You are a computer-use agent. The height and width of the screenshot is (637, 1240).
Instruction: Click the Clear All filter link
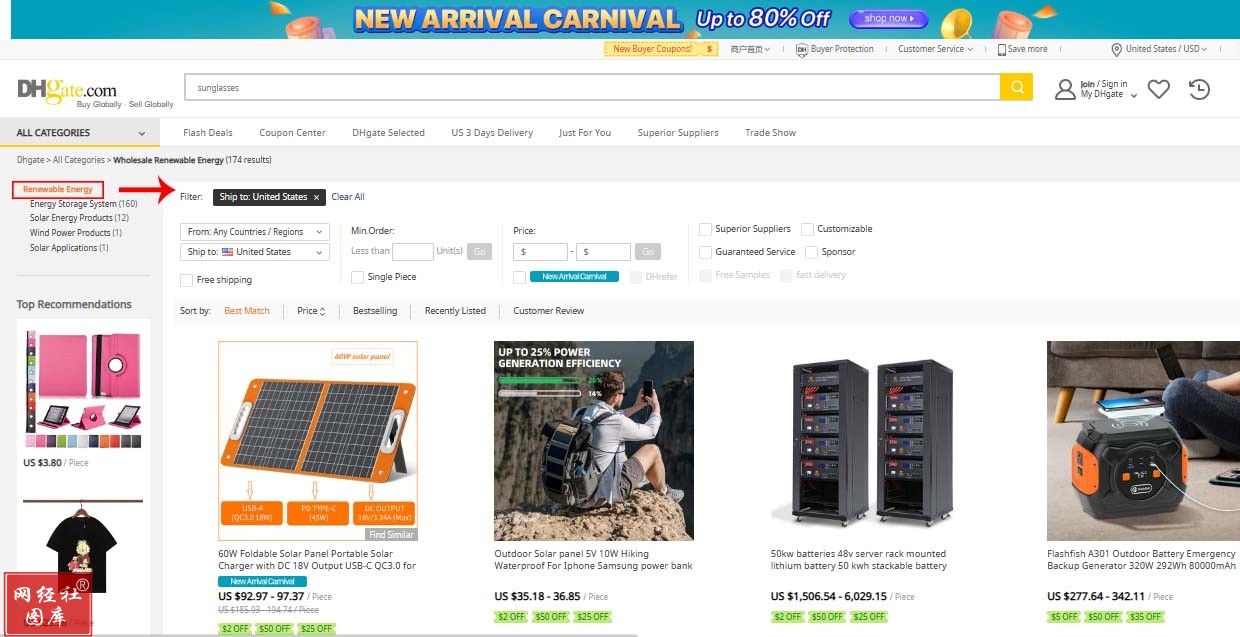click(348, 197)
